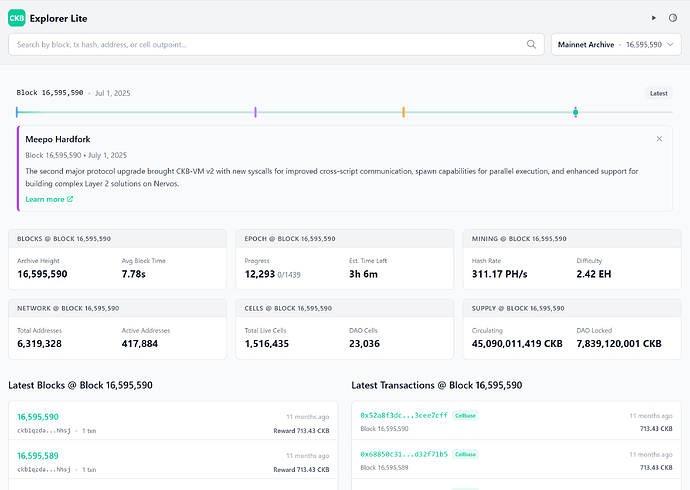Click the Difficulty value 2.42 EH
This screenshot has width=690, height=490.
(x=594, y=274)
